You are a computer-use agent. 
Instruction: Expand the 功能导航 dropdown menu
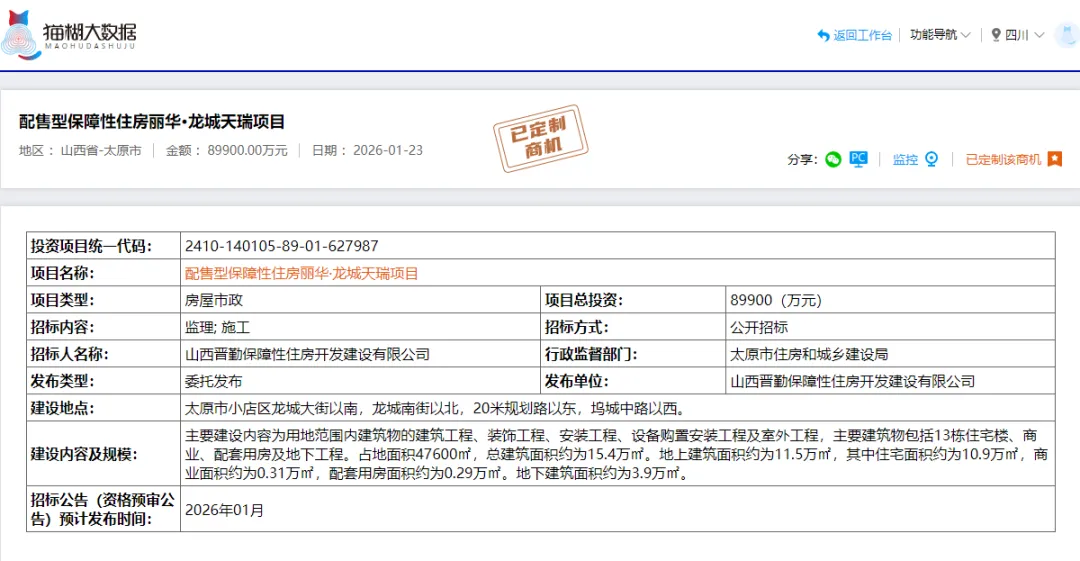940,34
